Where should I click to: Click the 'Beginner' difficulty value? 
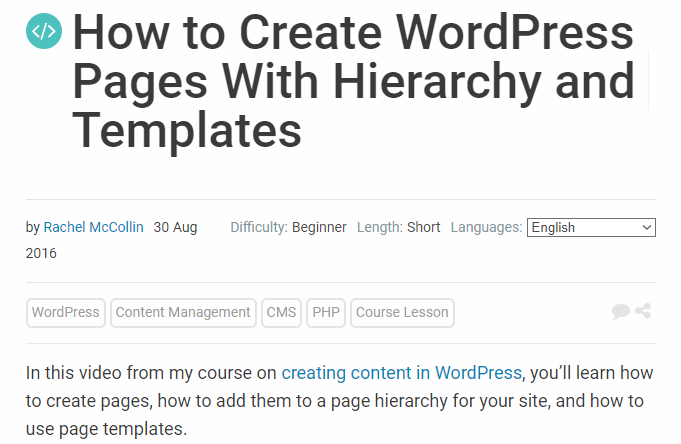[x=319, y=227]
